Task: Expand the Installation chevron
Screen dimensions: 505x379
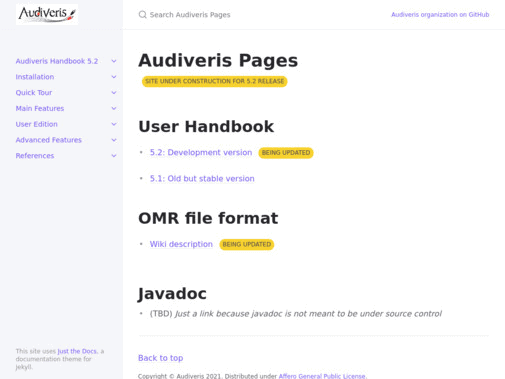Action: tap(114, 77)
